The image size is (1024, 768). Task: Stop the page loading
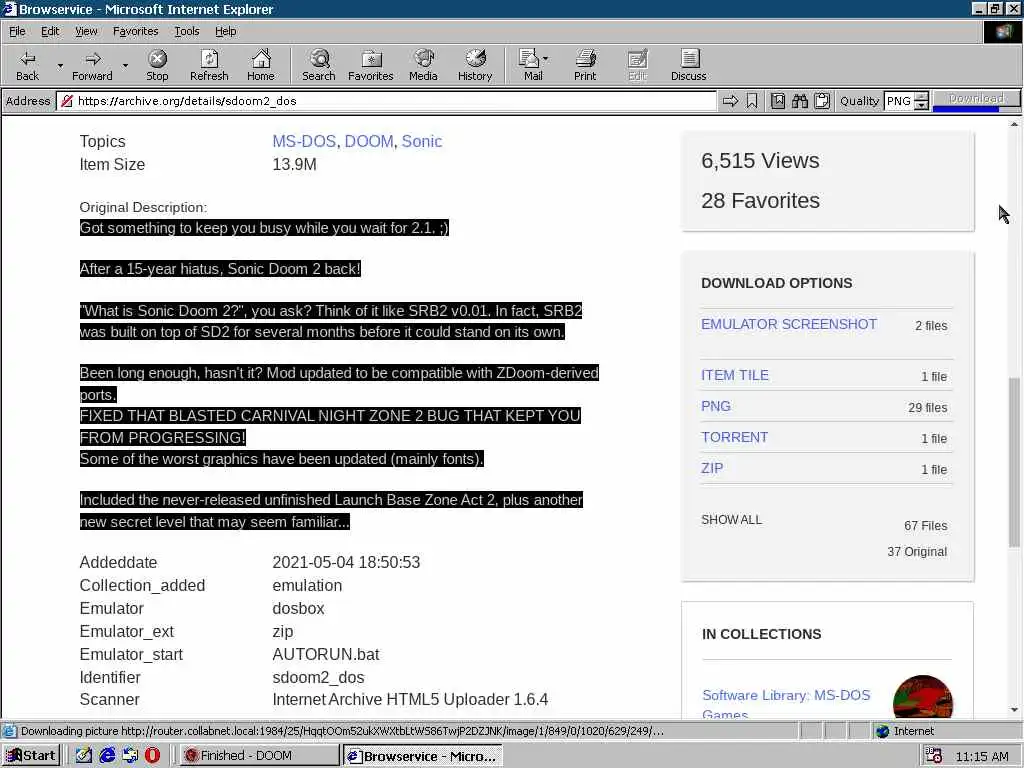click(x=157, y=65)
